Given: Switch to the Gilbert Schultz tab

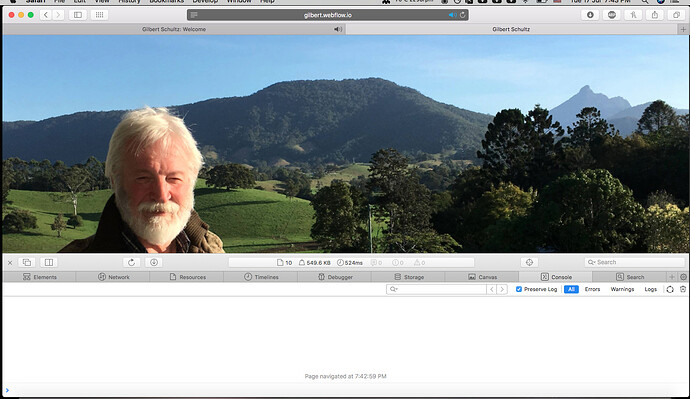Looking at the screenshot, I should click(511, 29).
